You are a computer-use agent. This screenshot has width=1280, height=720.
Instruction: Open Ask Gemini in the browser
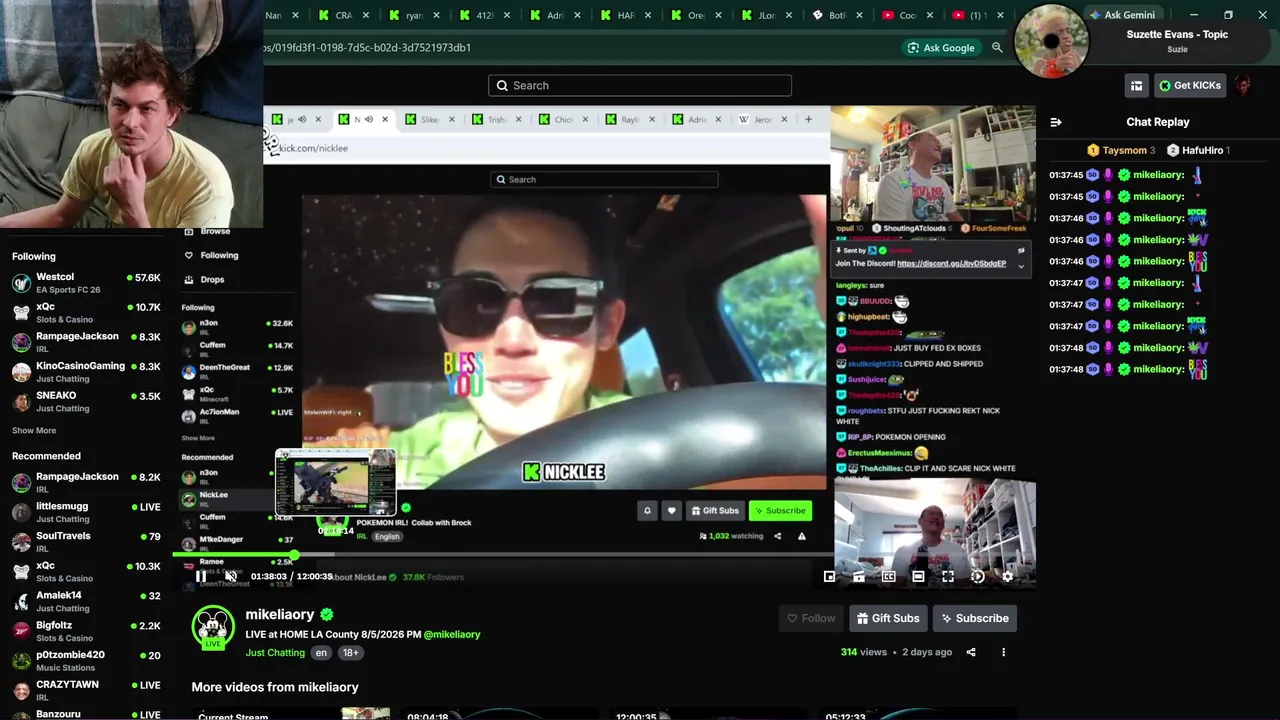1122,15
